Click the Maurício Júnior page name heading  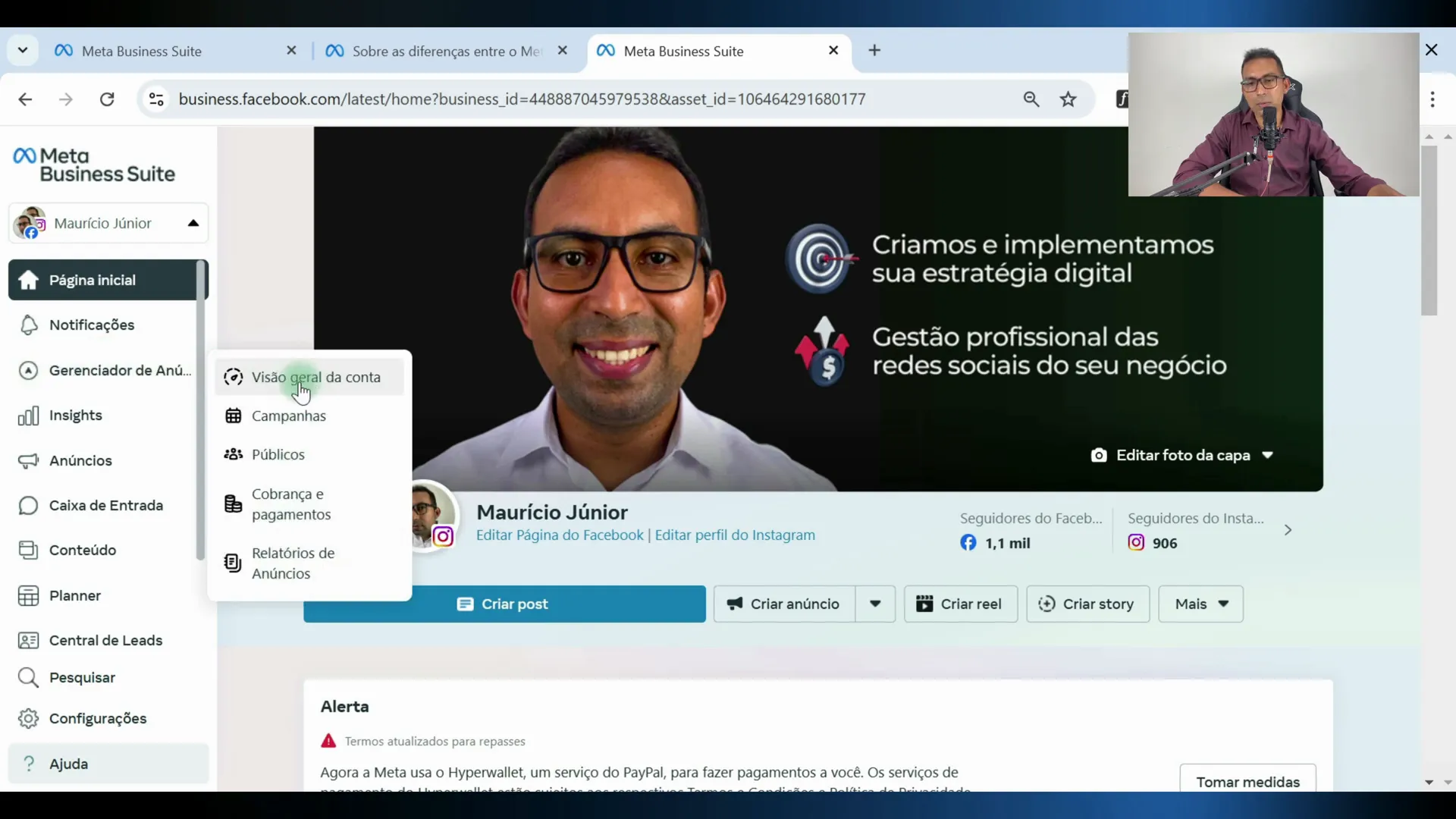[552, 512]
